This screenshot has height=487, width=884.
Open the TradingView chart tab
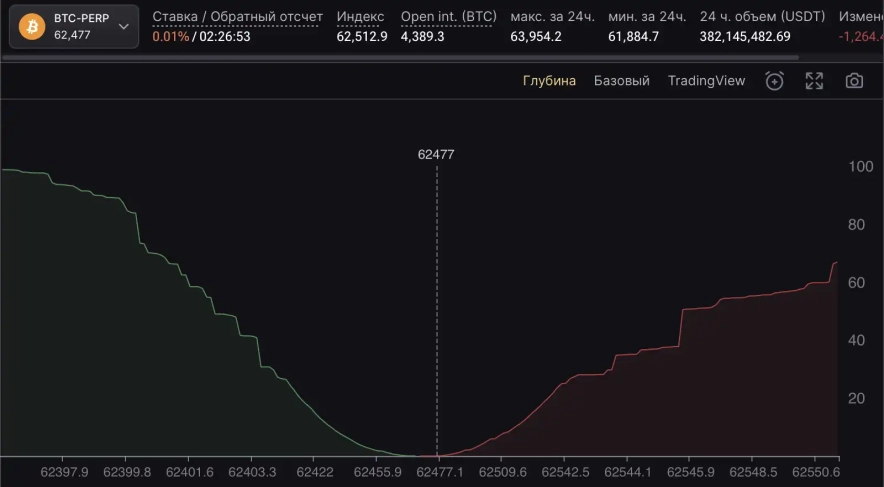pos(706,81)
